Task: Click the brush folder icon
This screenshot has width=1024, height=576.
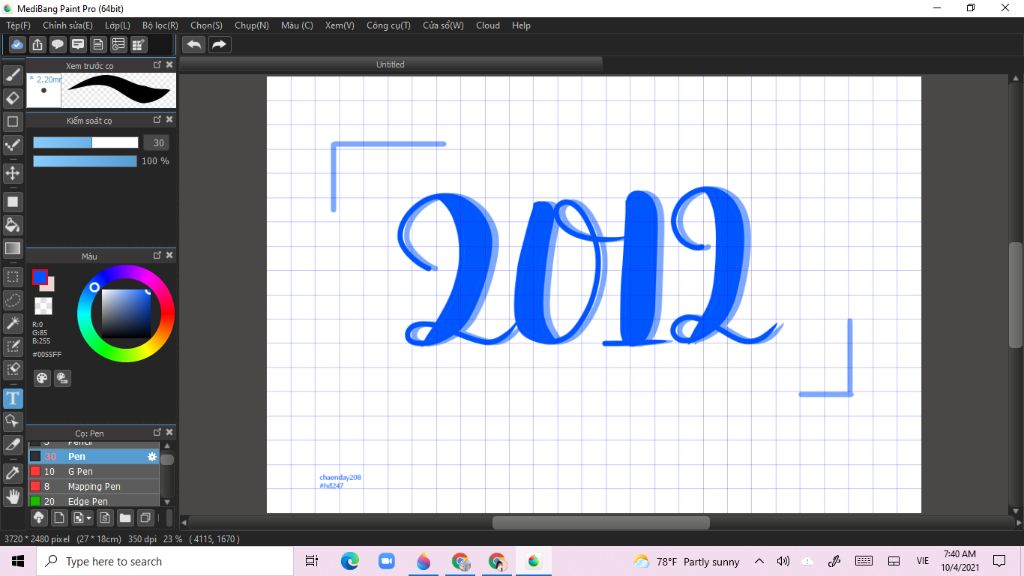Action: click(x=125, y=518)
